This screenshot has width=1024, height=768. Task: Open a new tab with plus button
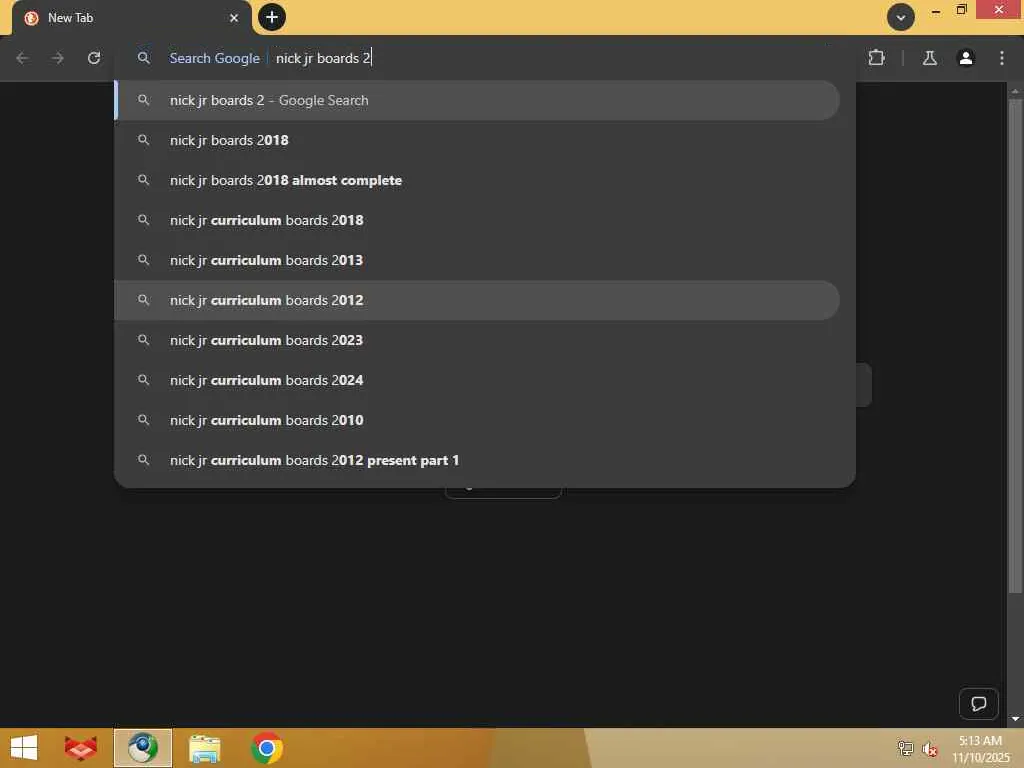pos(272,17)
